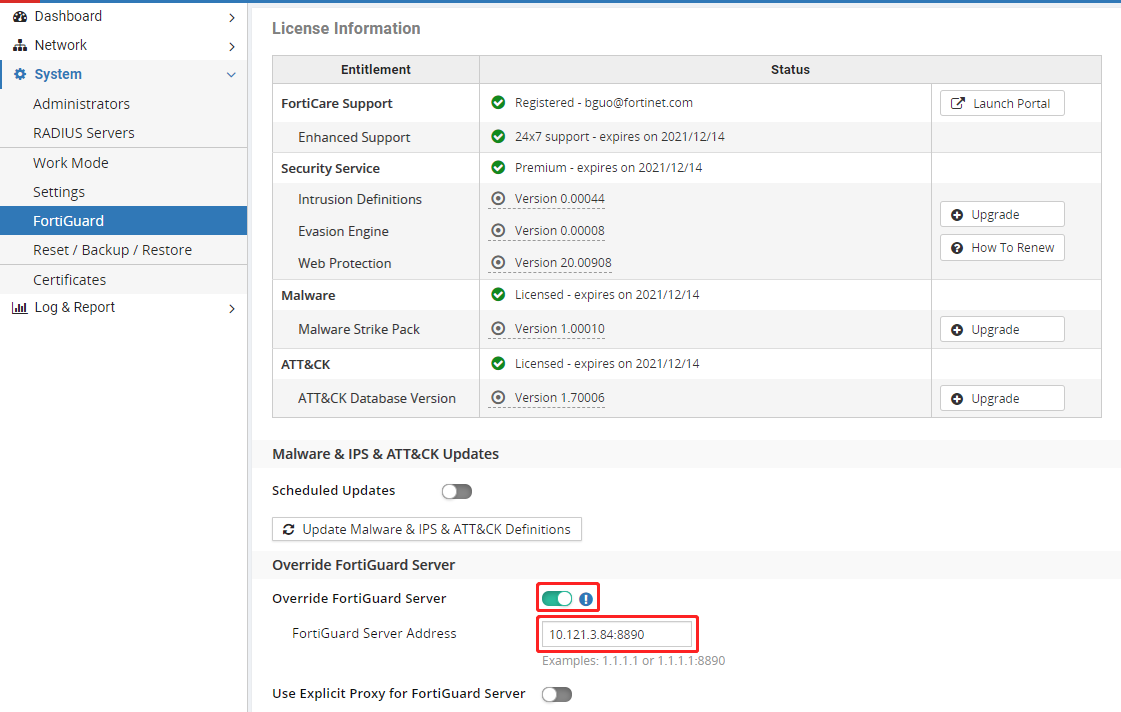Viewport: 1121px width, 712px height.
Task: Click Upgrade for Malware Strike Pack
Action: (1002, 330)
